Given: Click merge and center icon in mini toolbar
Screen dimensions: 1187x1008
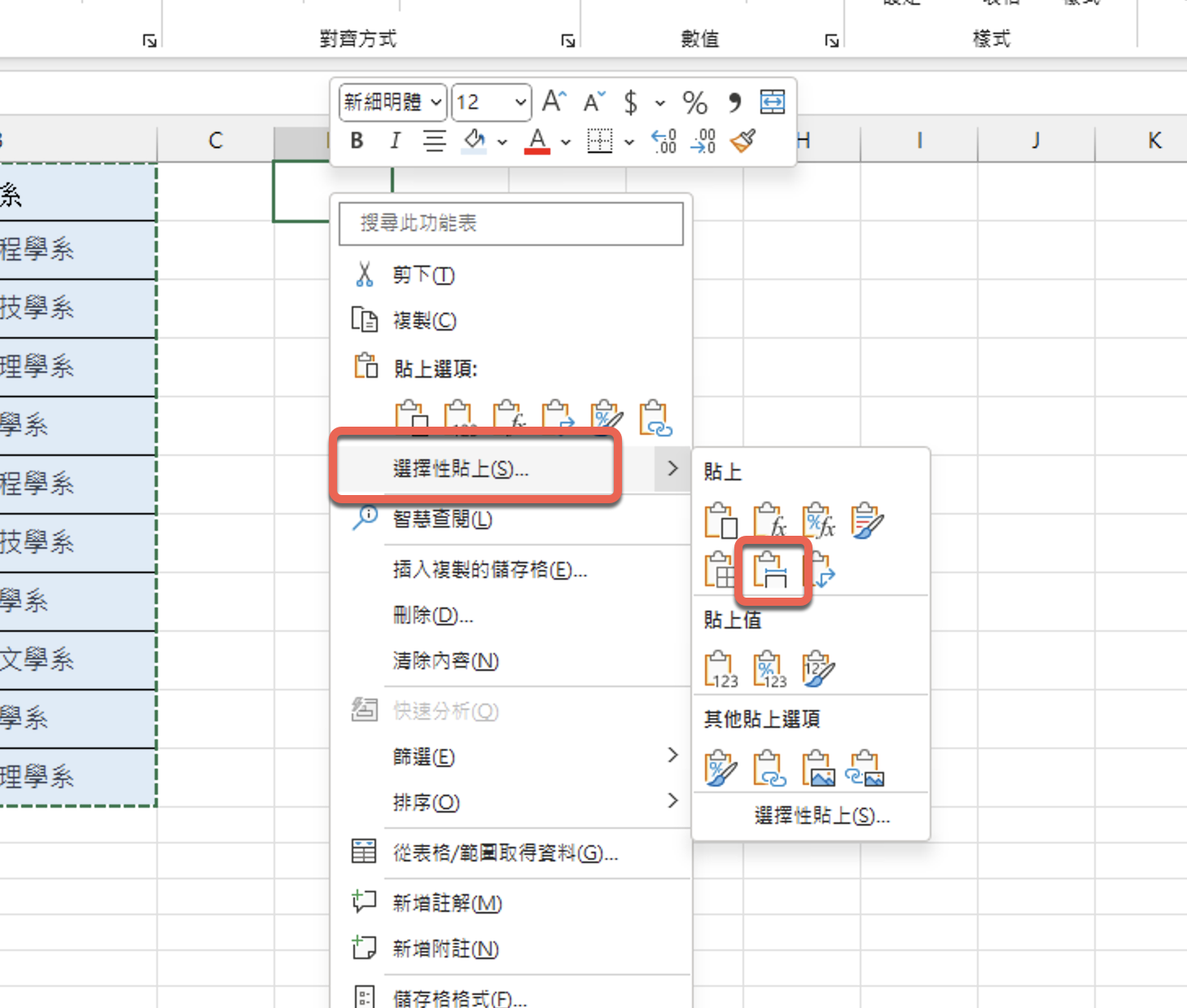Looking at the screenshot, I should click(x=772, y=102).
